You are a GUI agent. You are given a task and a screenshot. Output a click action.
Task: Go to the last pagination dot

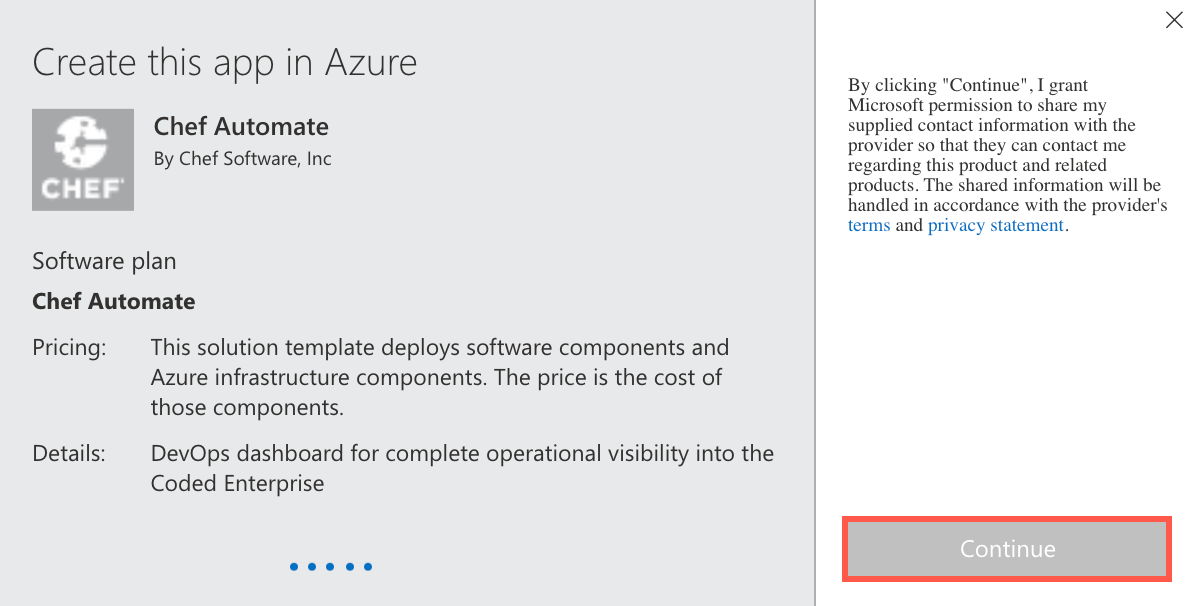[368, 567]
